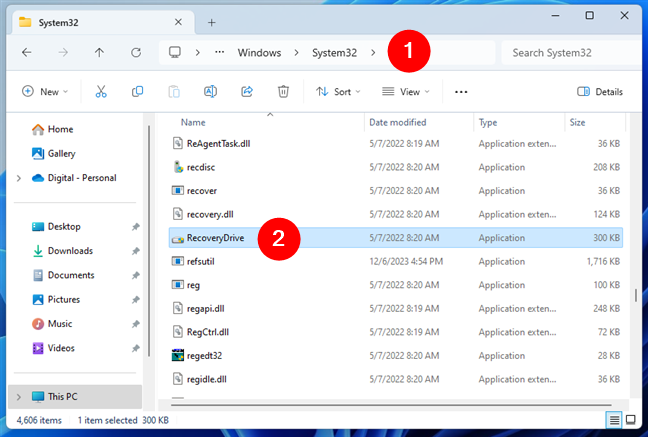Select the ReAgentTask.dll file
This screenshot has width=648, height=437.
coord(395,143)
